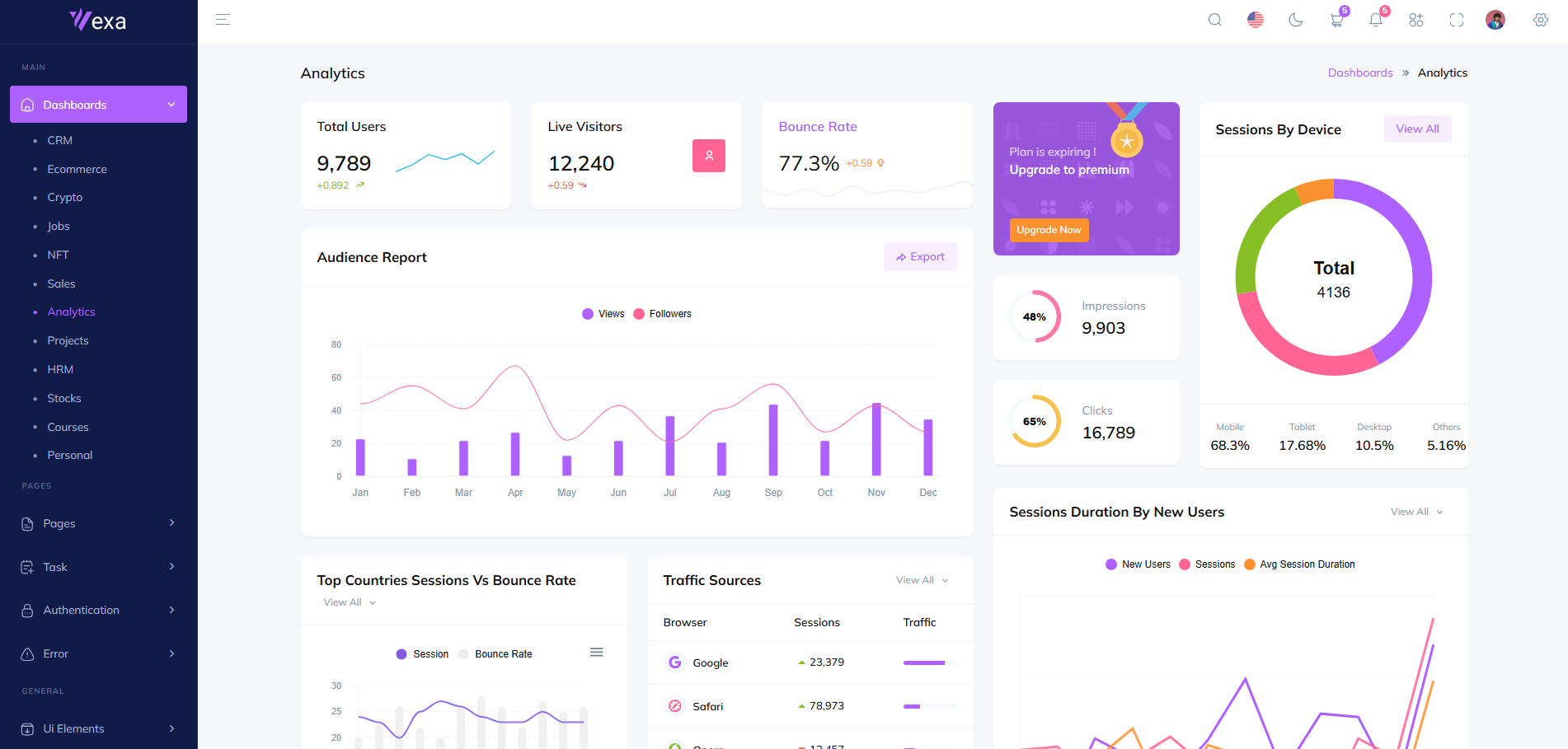Click the Task list icon
This screenshot has height=749, width=1568.
click(27, 567)
